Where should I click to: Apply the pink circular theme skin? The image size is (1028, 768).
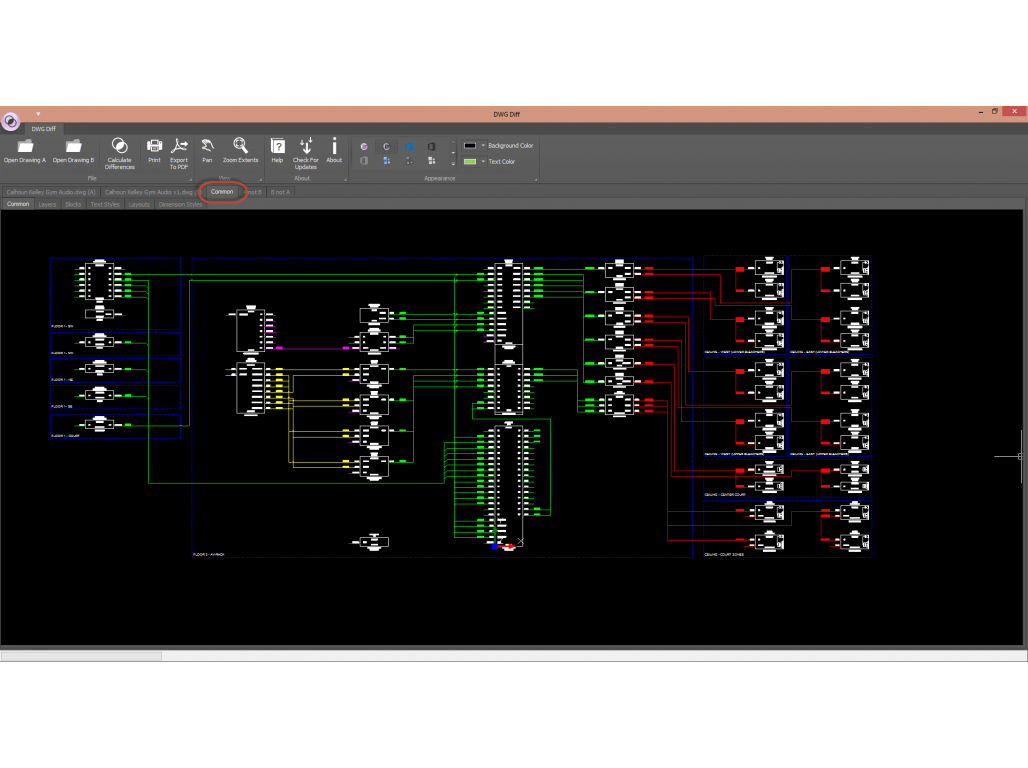tap(364, 146)
